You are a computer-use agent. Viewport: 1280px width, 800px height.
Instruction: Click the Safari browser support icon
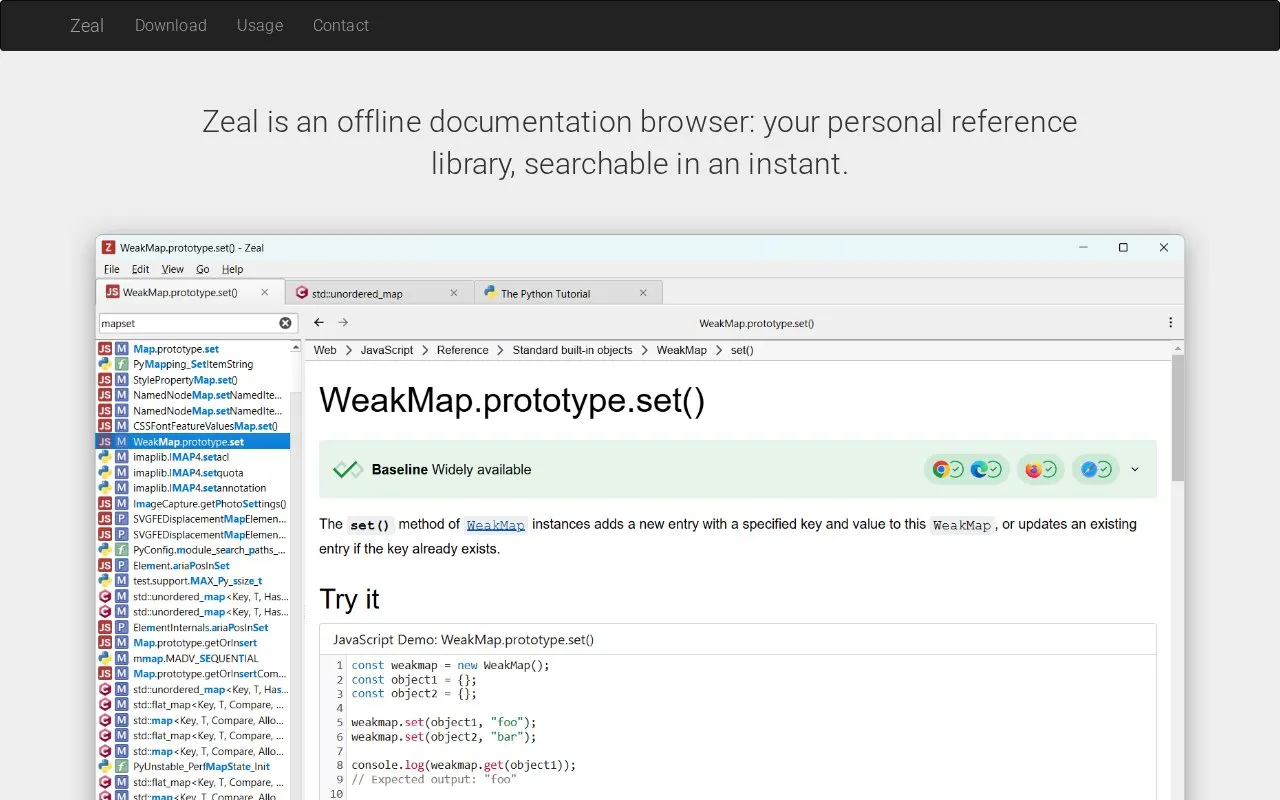click(x=1088, y=469)
